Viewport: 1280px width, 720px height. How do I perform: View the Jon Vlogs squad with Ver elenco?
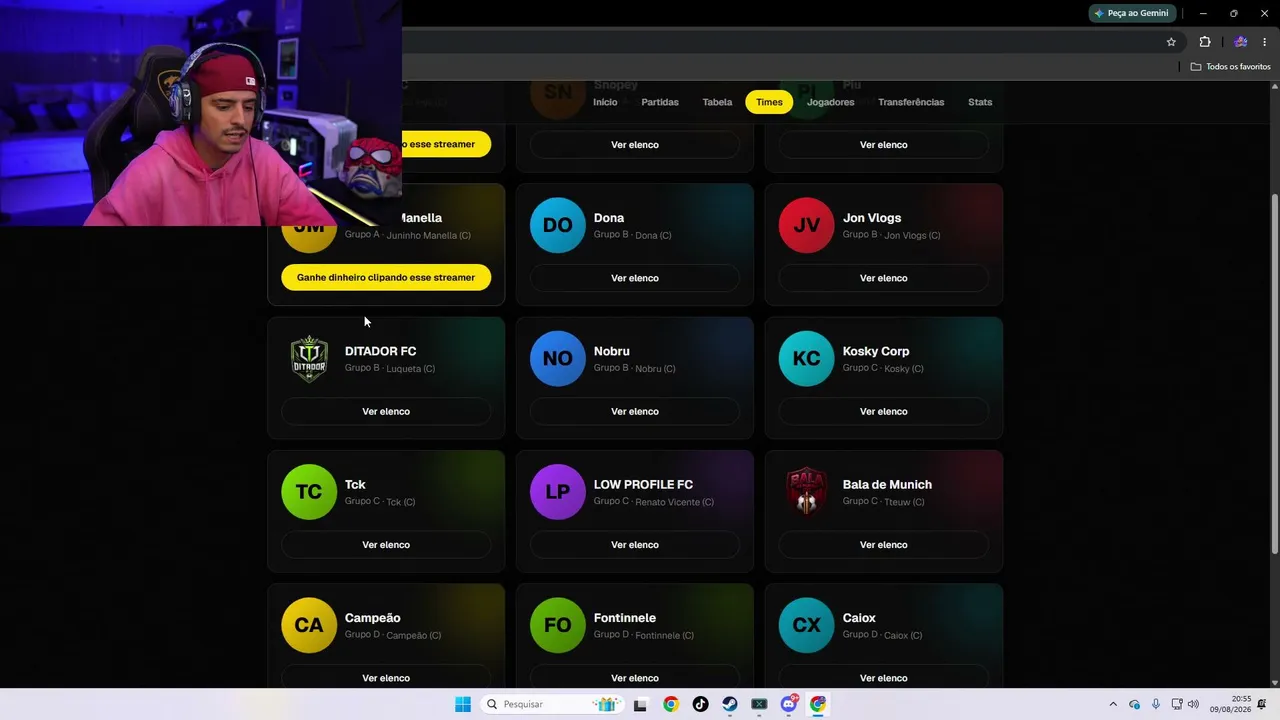[884, 278]
